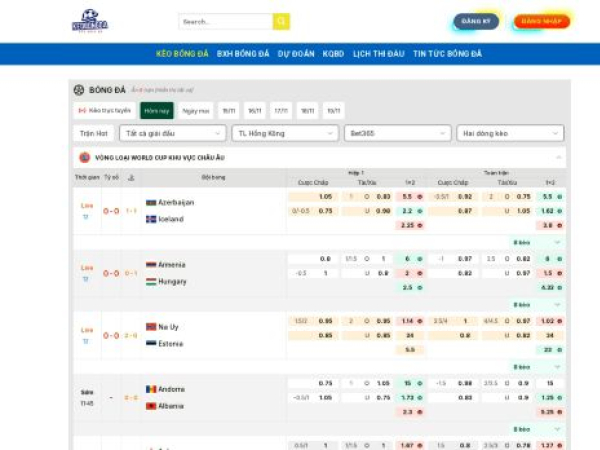Open the Bet365 bookmaker dropdown
This screenshot has width=600, height=450.
coord(396,133)
